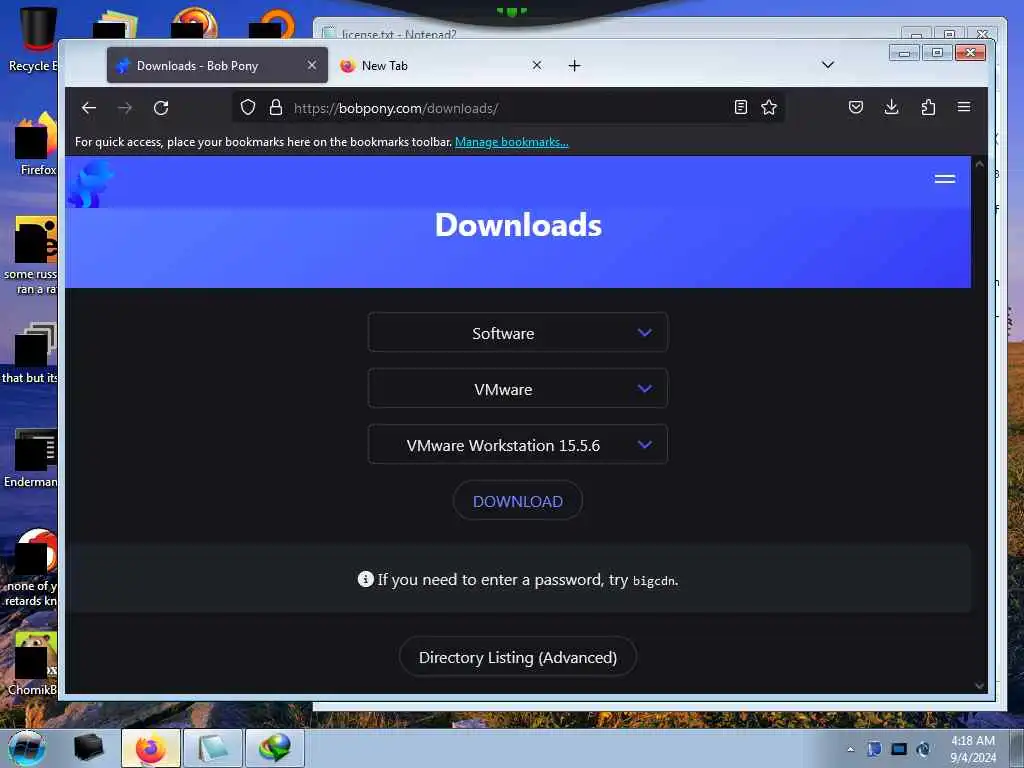Click the Firefox taskbar button
Screen dimensions: 1024x768
point(151,748)
